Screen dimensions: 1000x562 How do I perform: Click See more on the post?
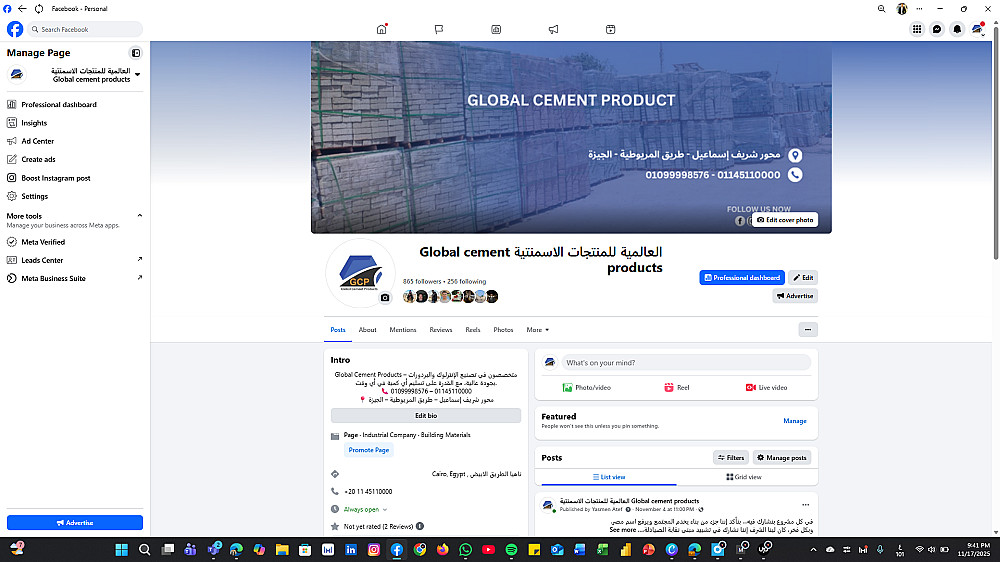point(622,530)
